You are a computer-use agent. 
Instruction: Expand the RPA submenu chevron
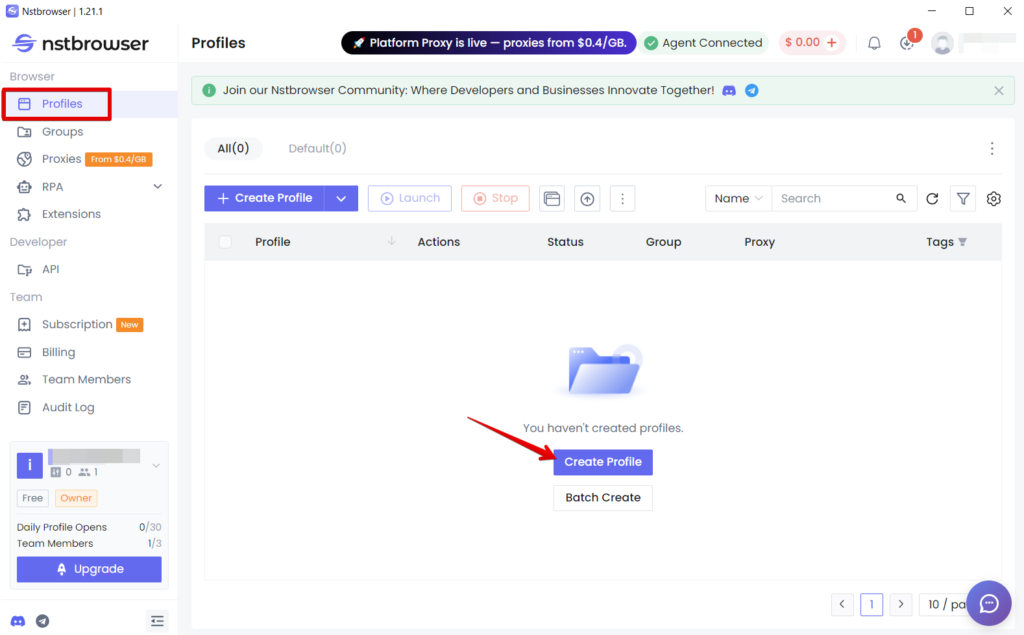[x=157, y=187]
